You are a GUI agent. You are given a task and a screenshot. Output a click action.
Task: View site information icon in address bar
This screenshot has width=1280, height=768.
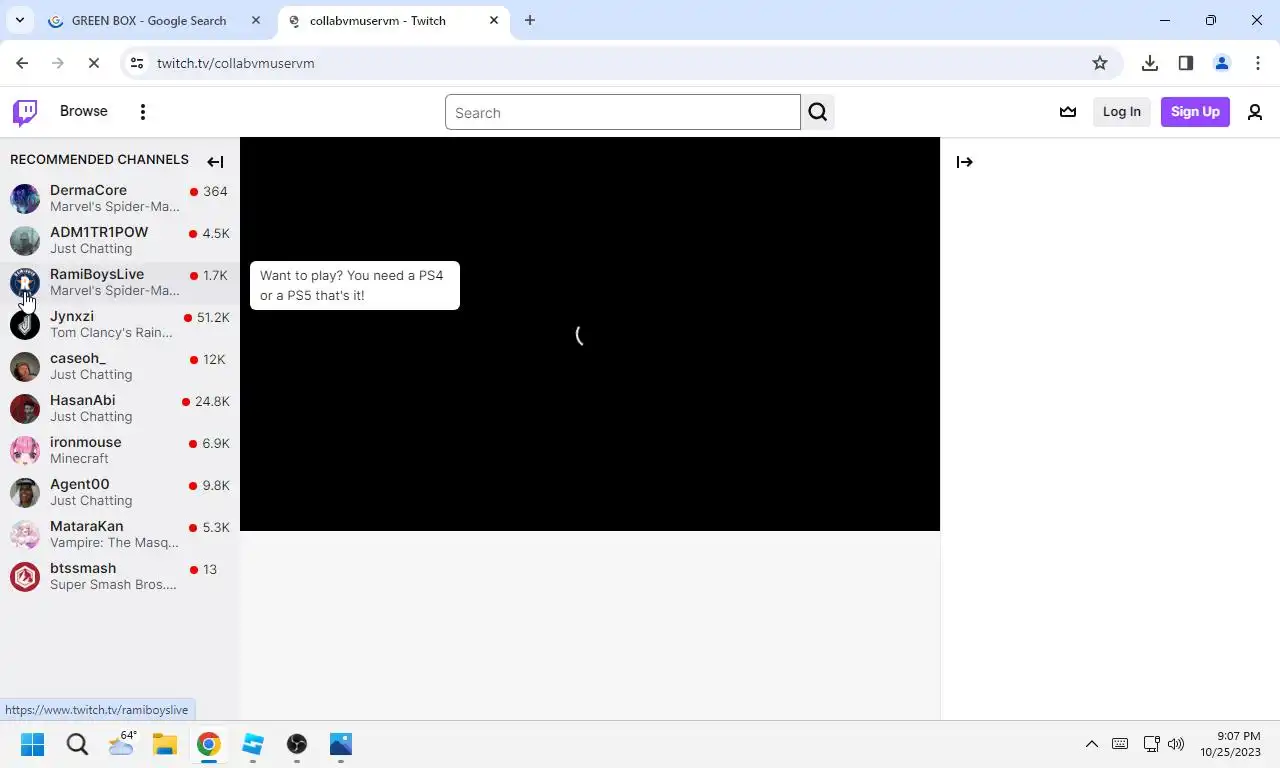137,63
